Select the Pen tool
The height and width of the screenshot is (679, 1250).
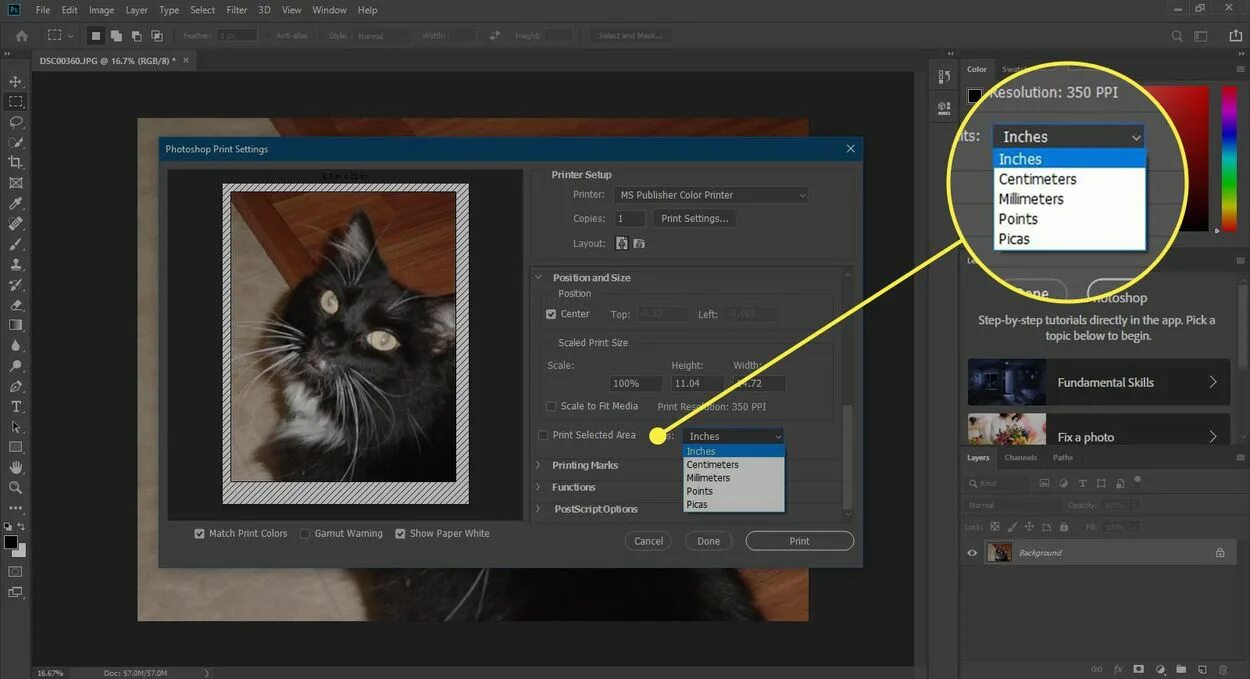click(16, 386)
